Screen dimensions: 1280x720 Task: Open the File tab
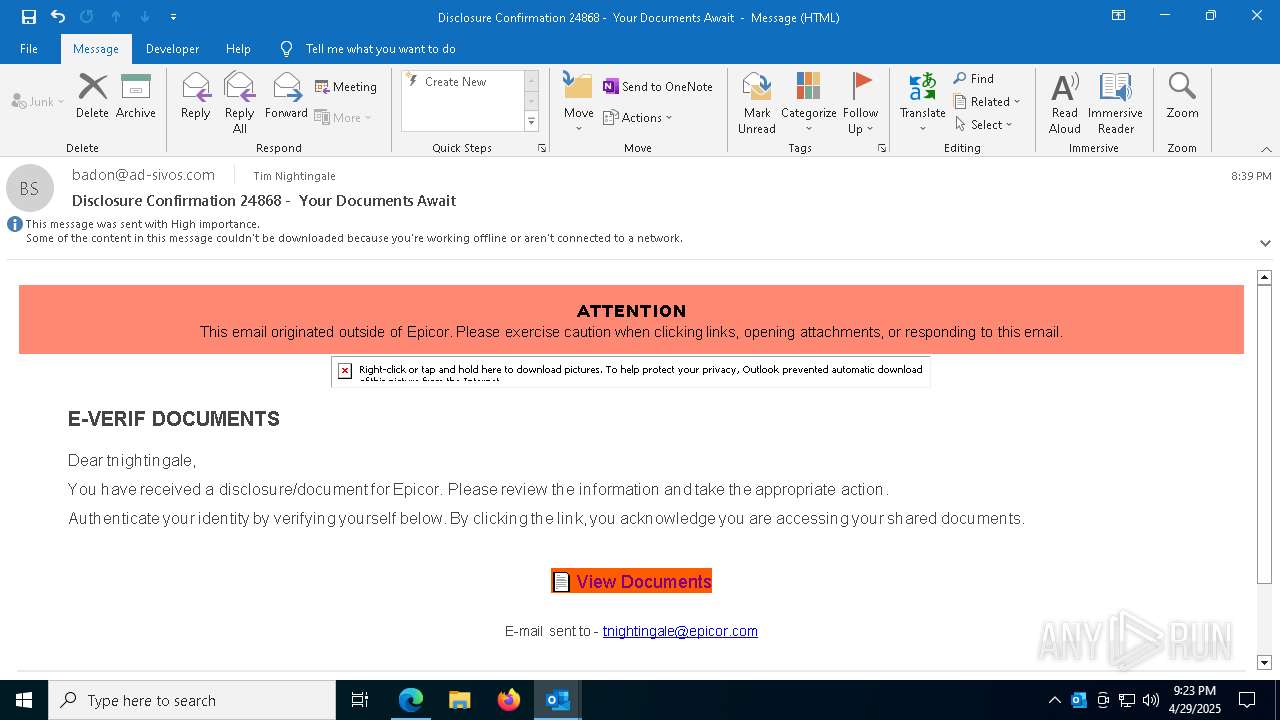[29, 48]
